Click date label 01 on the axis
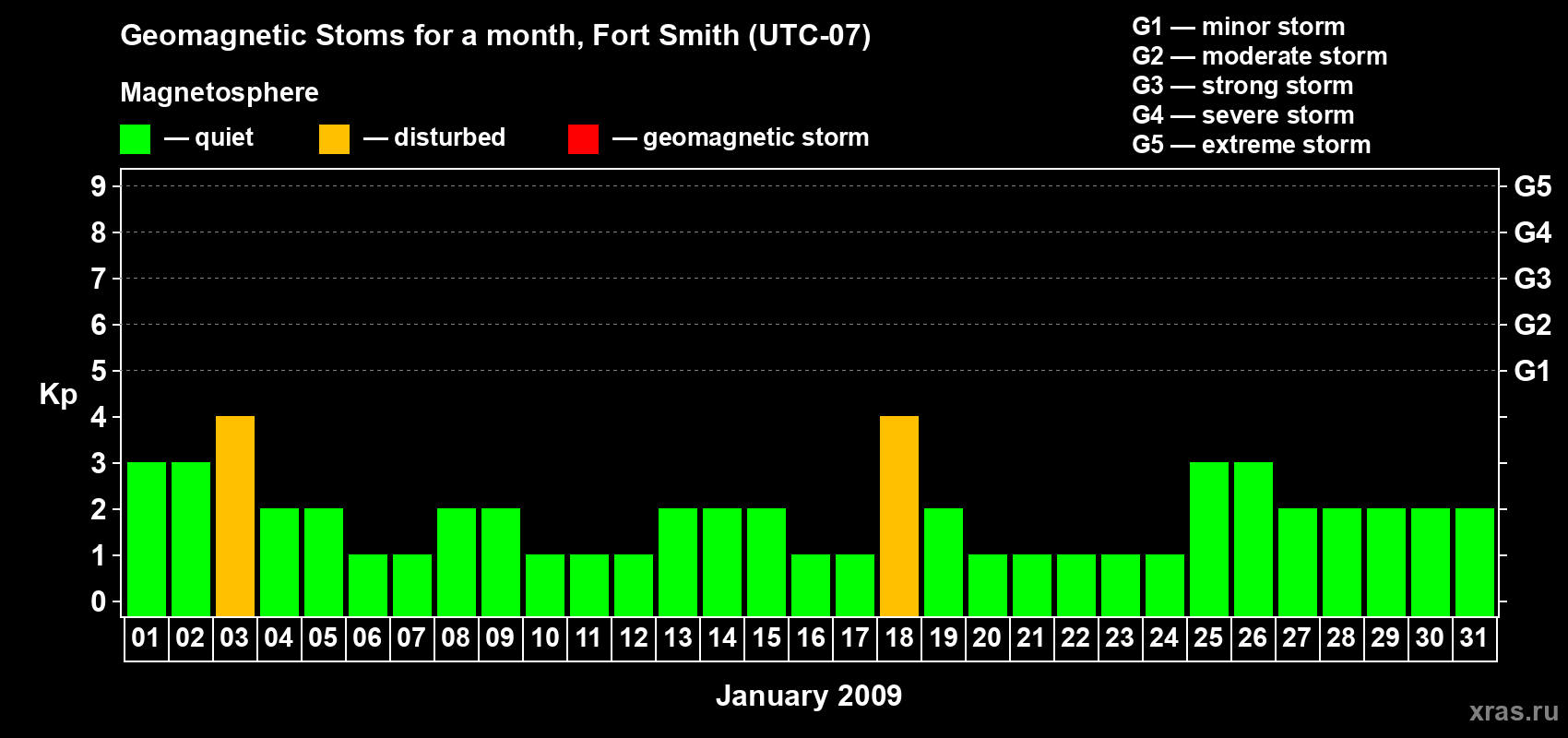The image size is (1568, 738). point(146,638)
